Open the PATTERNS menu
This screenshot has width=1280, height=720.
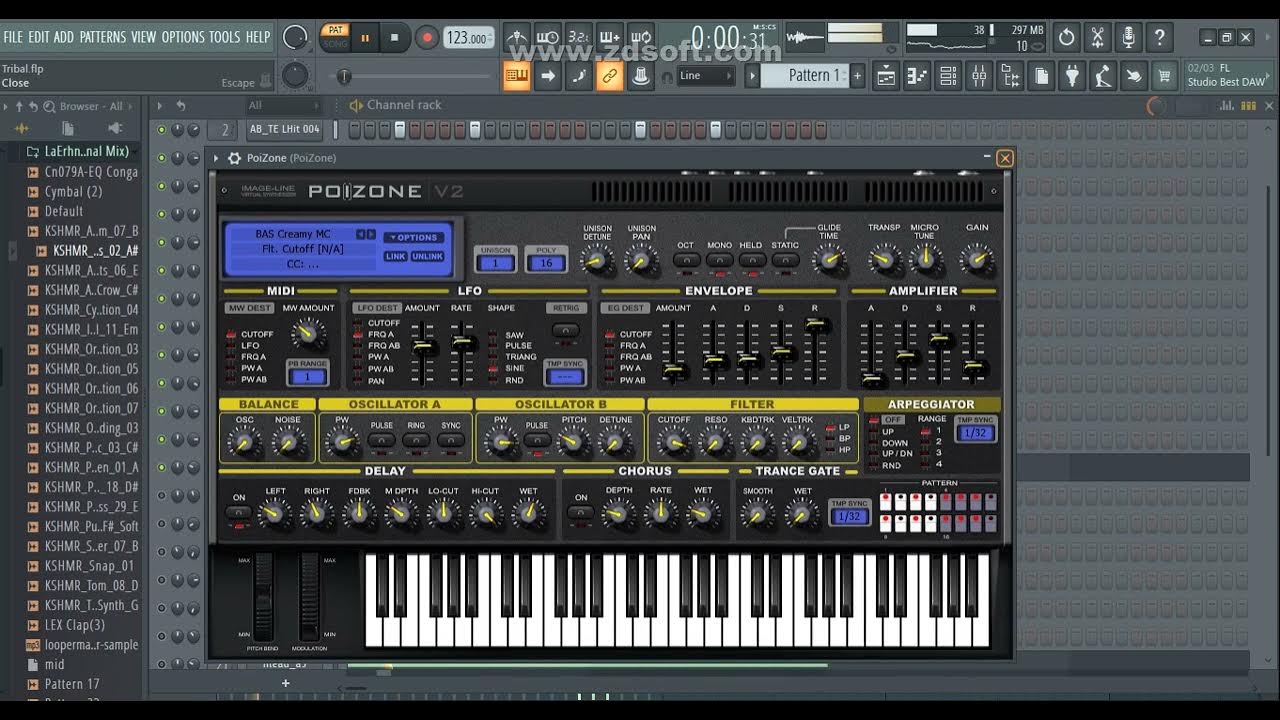[103, 37]
